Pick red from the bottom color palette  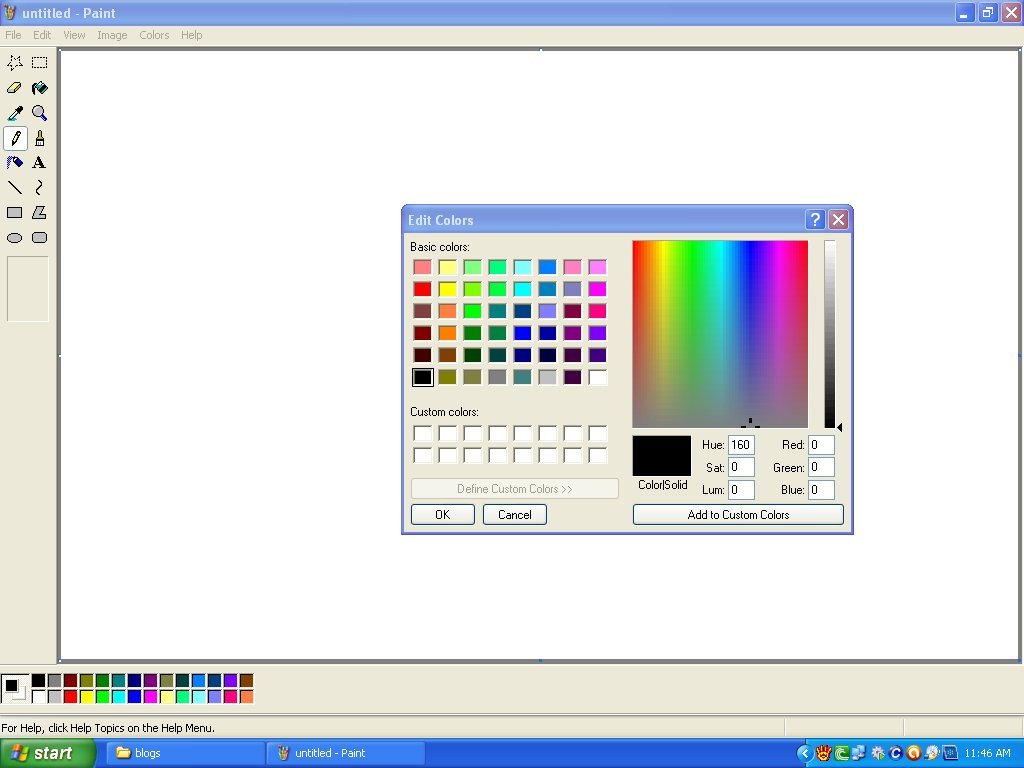[71, 697]
